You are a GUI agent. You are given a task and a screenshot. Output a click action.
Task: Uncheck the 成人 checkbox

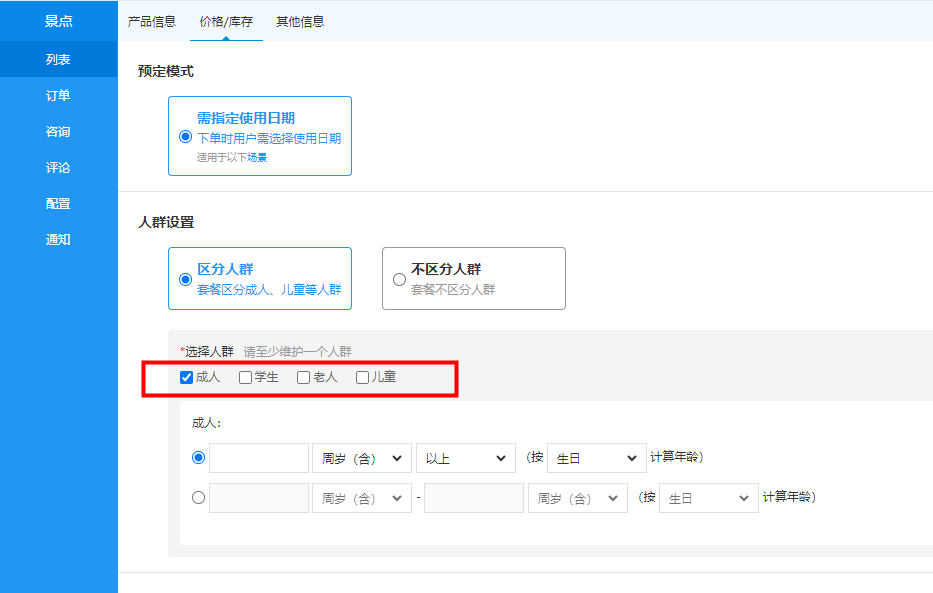(x=186, y=378)
